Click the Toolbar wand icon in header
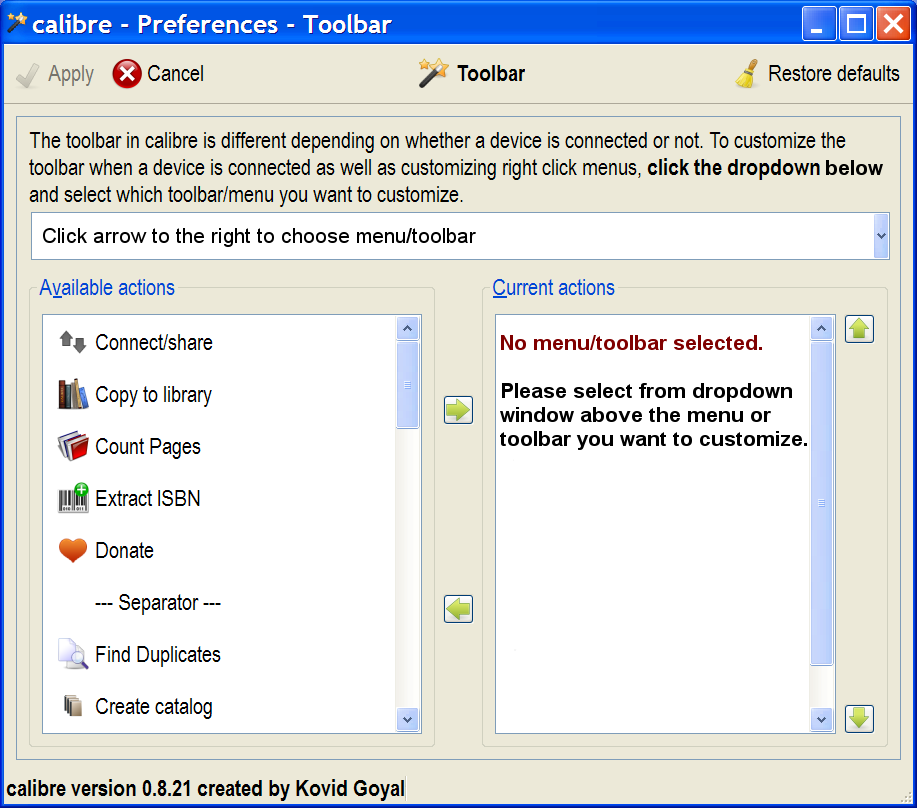This screenshot has height=808, width=917. click(x=433, y=74)
